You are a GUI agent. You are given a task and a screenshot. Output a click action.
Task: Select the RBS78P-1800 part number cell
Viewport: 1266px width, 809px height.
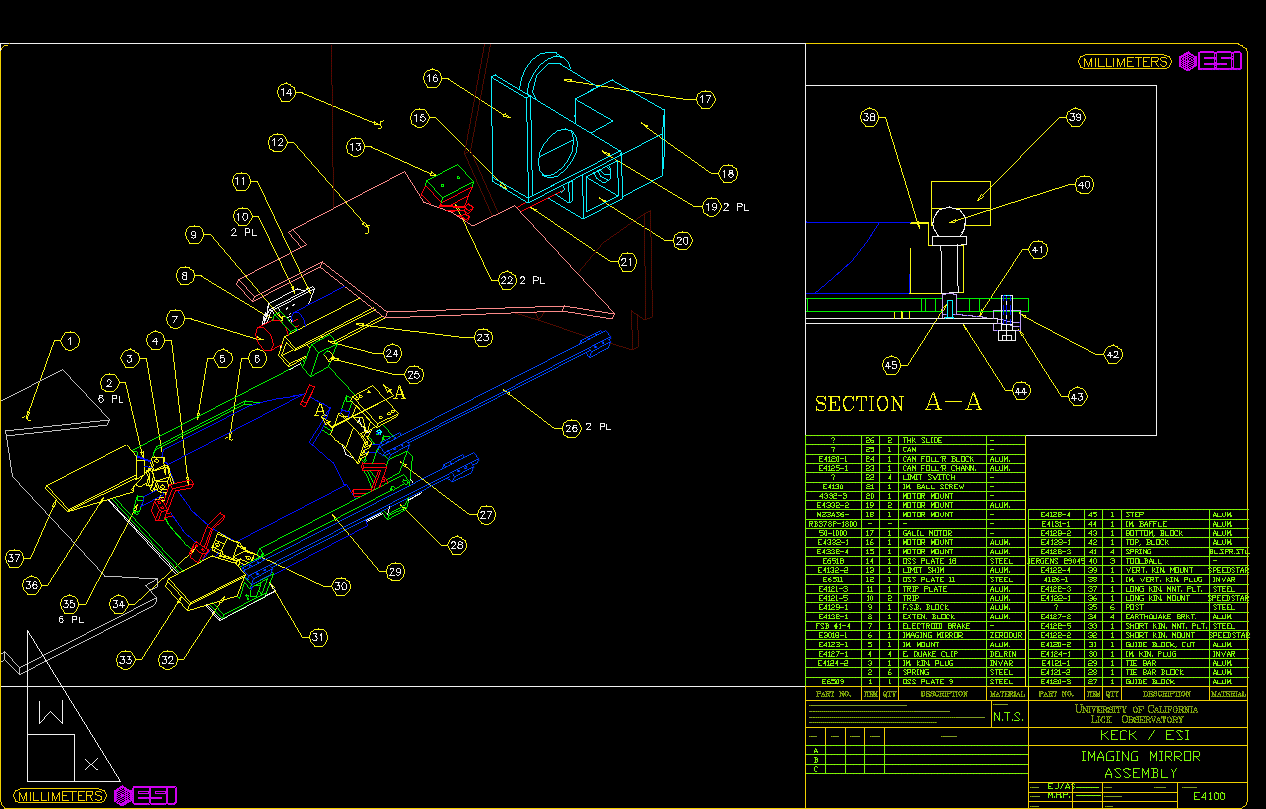[x=832, y=524]
